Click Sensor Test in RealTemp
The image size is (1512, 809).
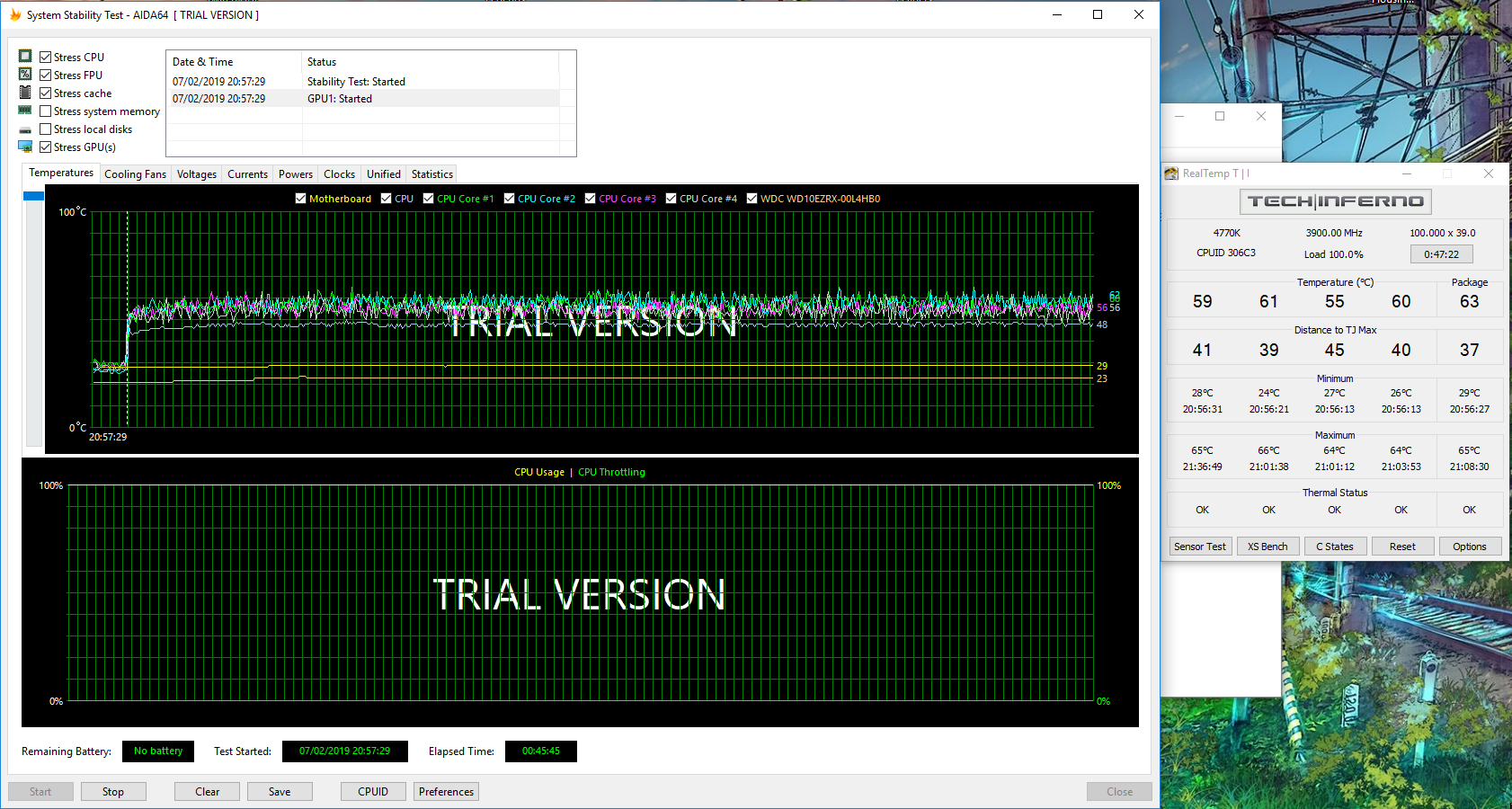click(1200, 547)
